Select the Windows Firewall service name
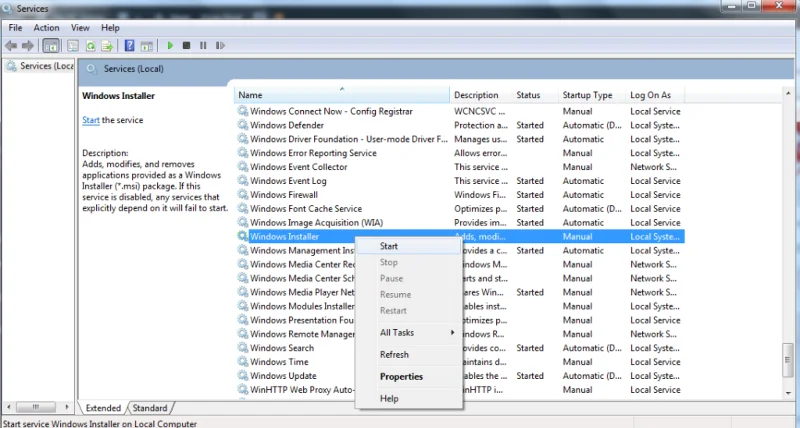800x428 pixels. (284, 194)
